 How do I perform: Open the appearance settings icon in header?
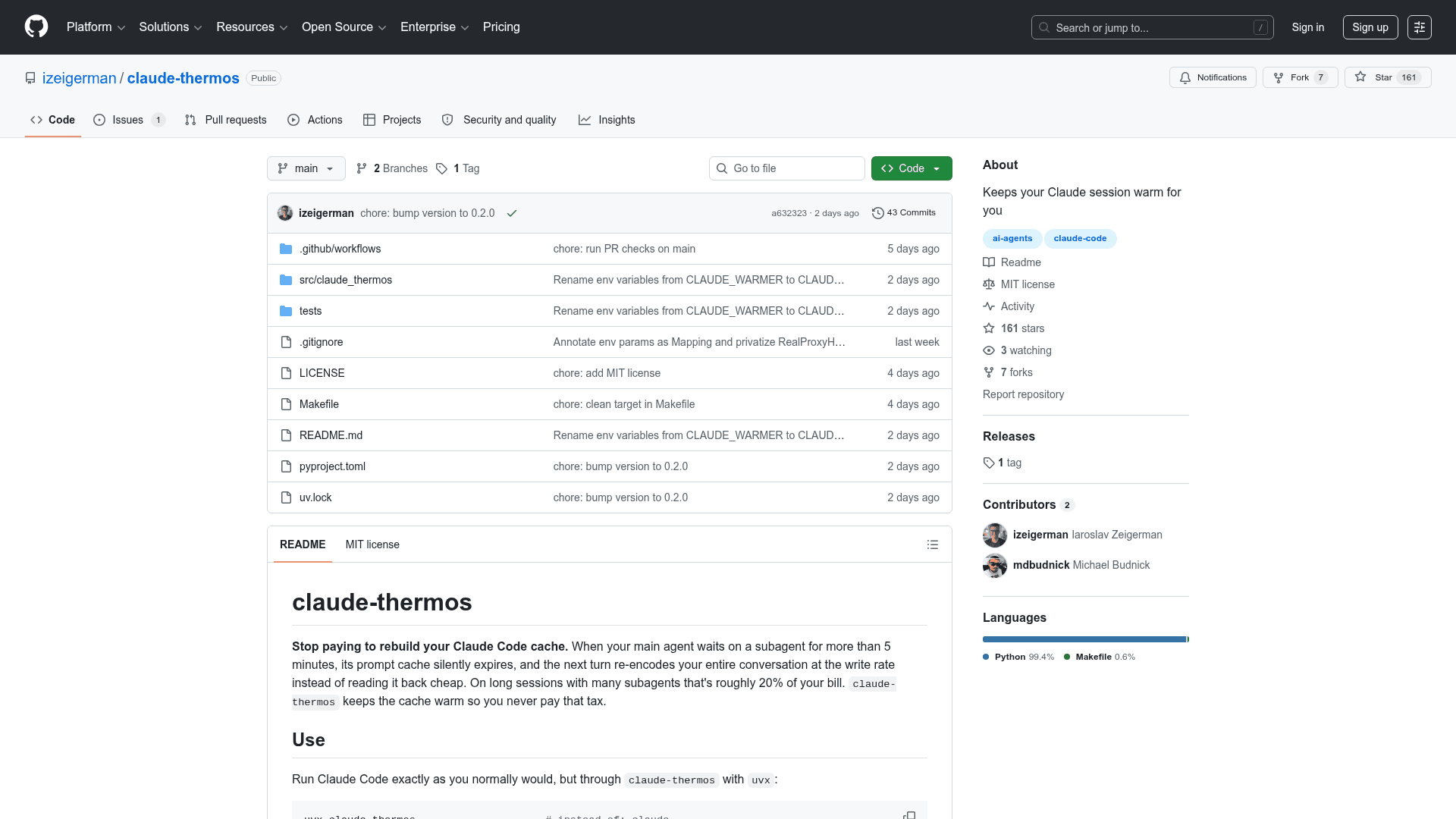click(1420, 27)
